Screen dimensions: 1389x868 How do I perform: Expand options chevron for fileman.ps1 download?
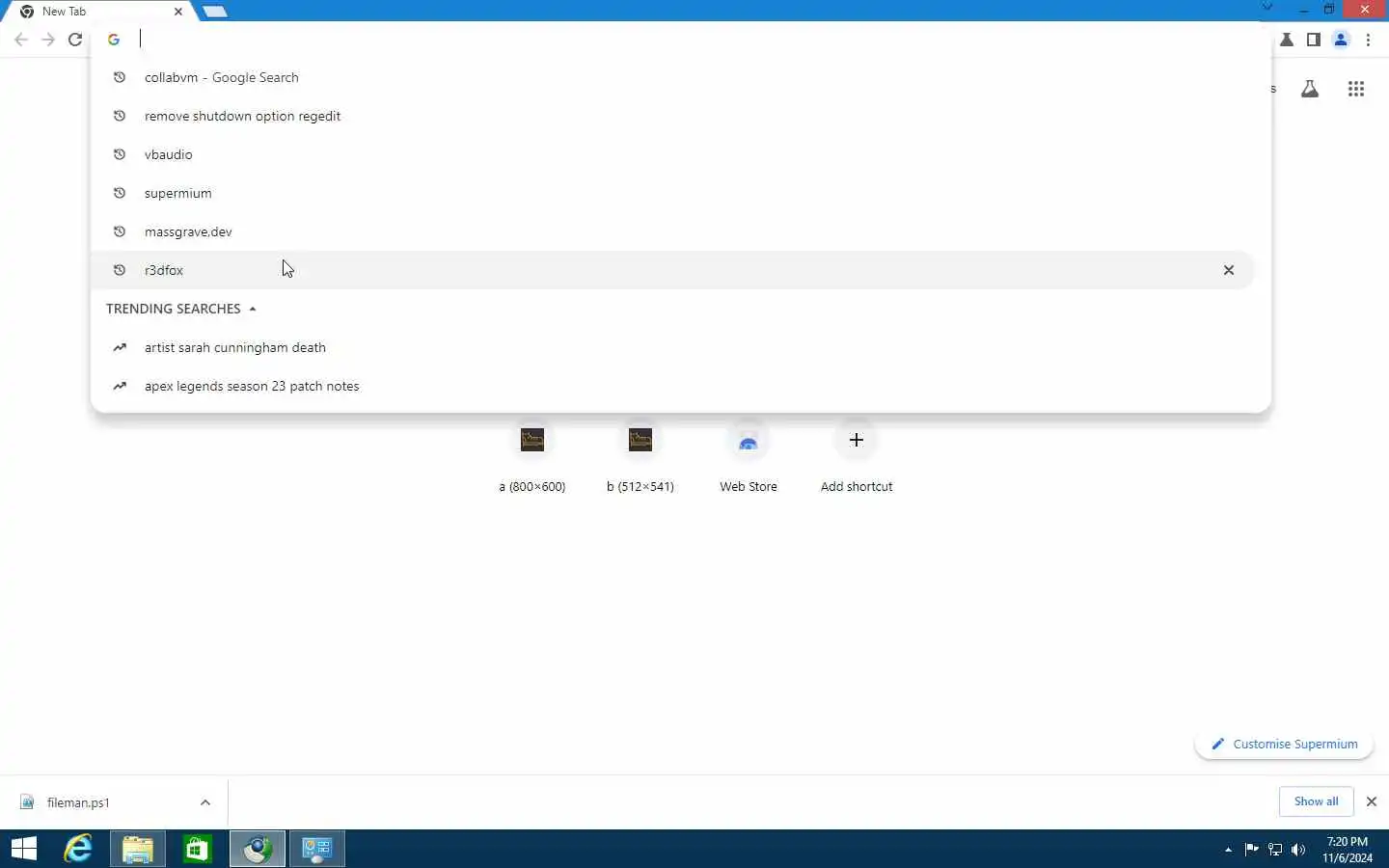tap(205, 802)
